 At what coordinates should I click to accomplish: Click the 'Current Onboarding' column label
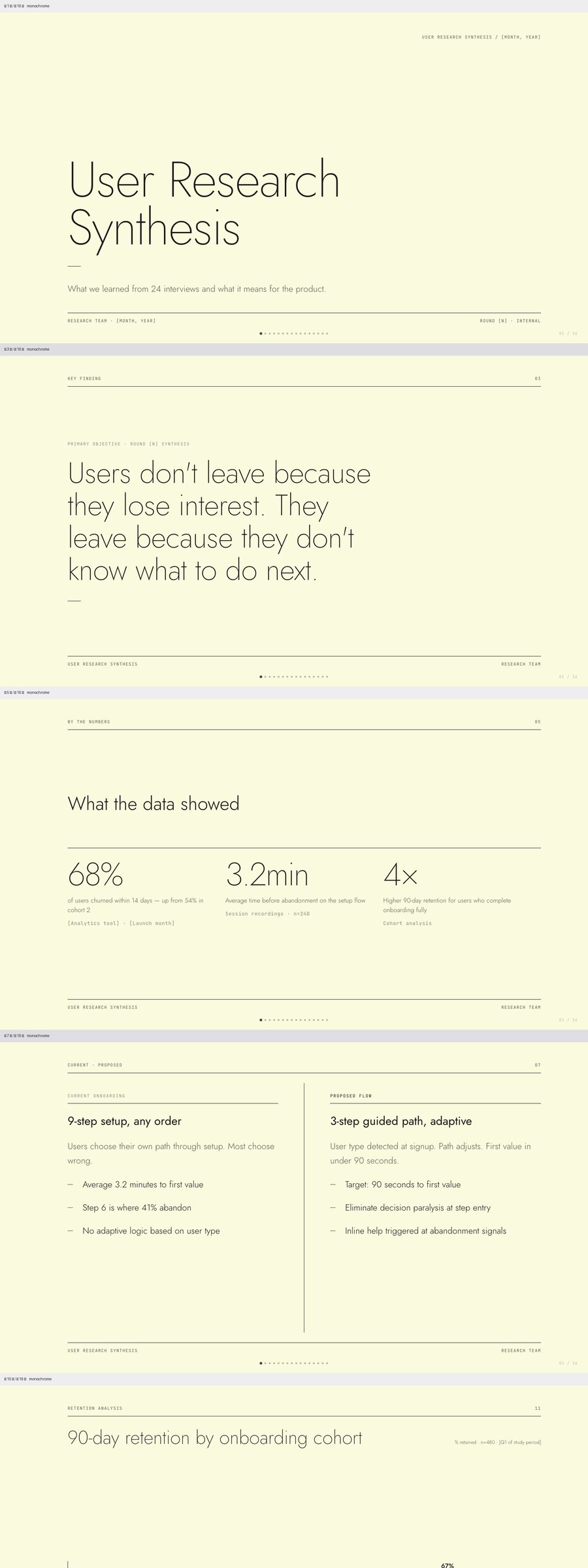click(96, 1096)
